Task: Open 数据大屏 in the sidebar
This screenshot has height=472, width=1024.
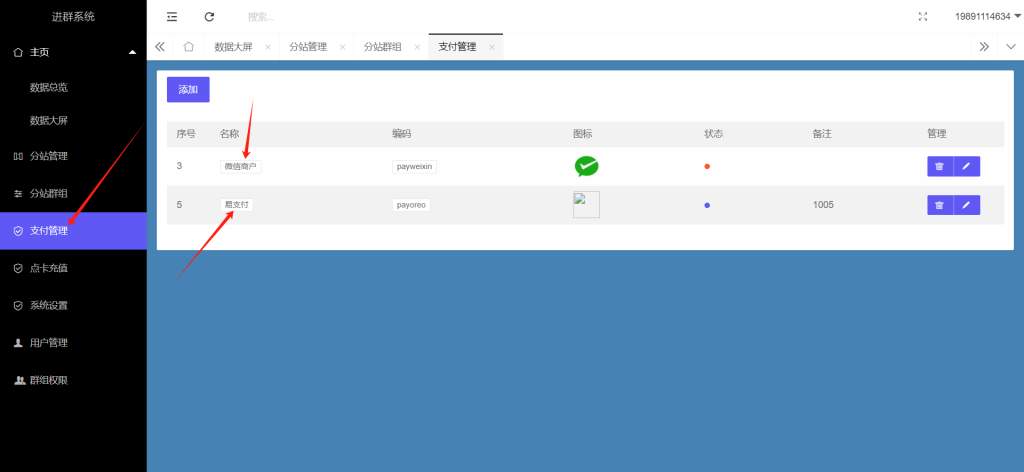Action: [73, 120]
